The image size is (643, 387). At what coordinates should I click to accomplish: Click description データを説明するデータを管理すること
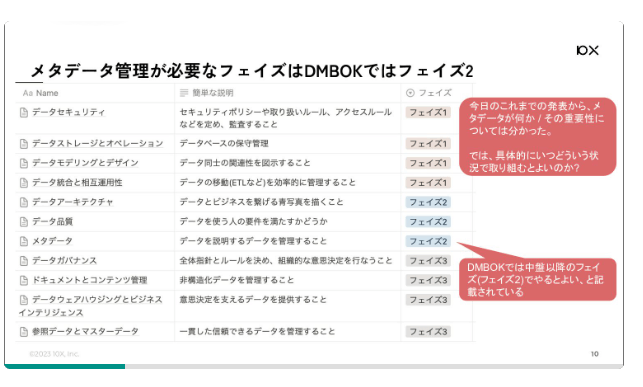coord(253,241)
